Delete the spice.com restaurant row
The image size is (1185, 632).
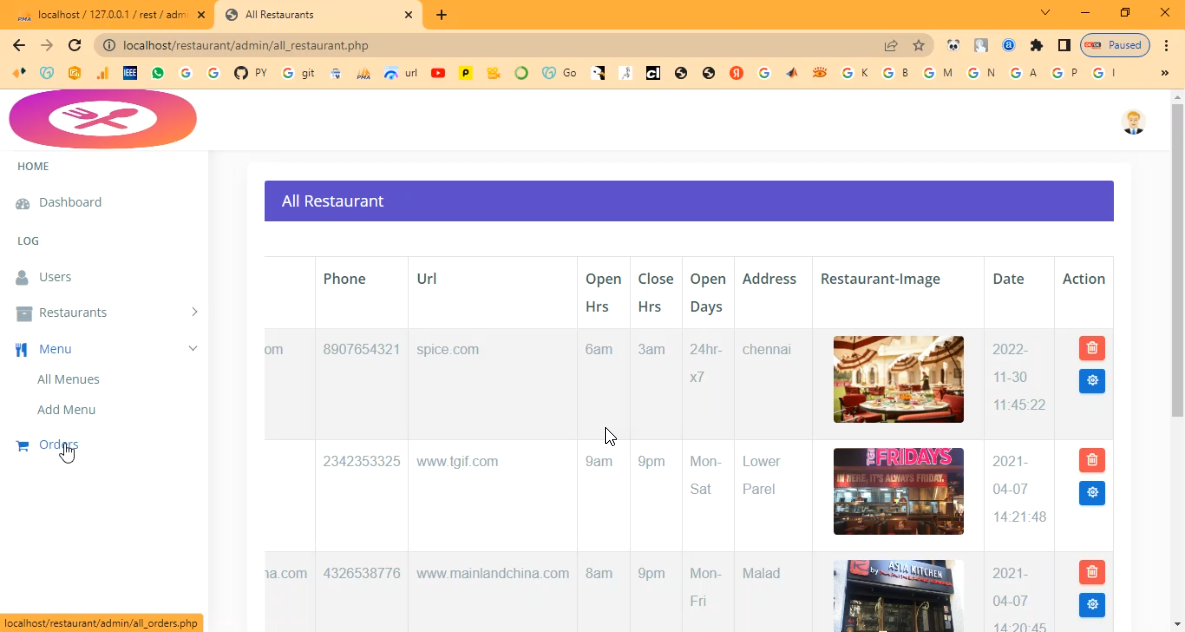point(1091,348)
